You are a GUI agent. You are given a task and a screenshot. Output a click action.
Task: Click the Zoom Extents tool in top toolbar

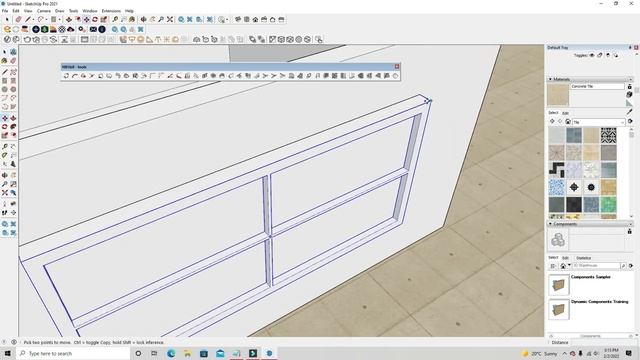pyautogui.click(x=170, y=19)
